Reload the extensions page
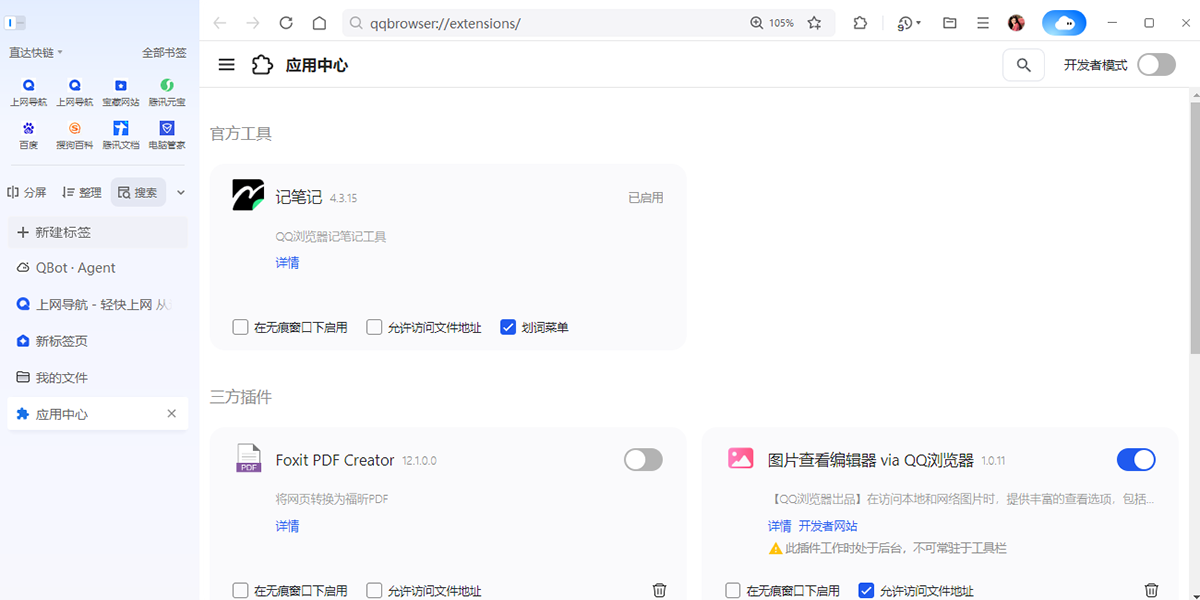The image size is (1200, 600). 286,23
